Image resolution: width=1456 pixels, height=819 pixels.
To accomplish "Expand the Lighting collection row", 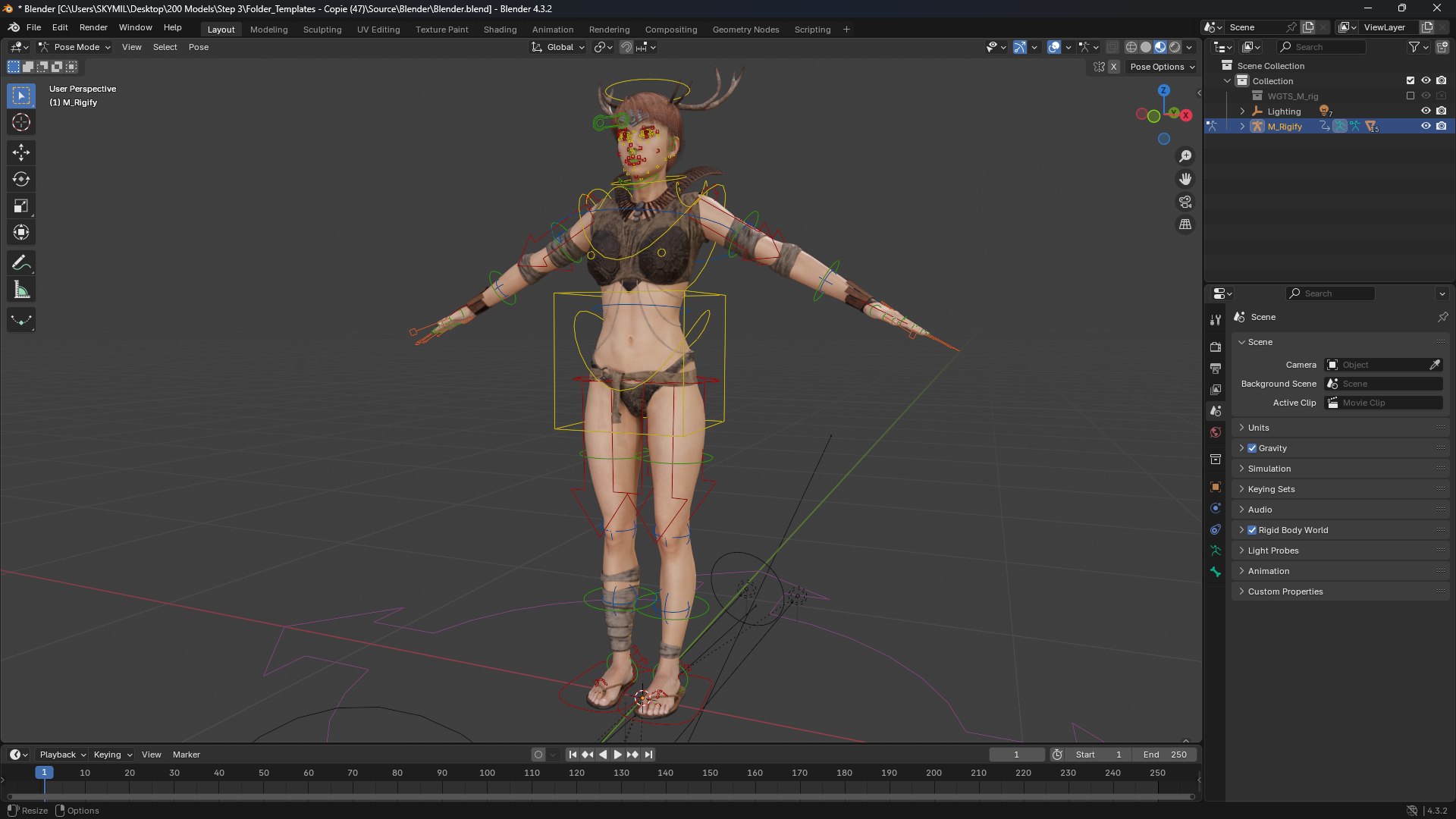I will pyautogui.click(x=1242, y=111).
